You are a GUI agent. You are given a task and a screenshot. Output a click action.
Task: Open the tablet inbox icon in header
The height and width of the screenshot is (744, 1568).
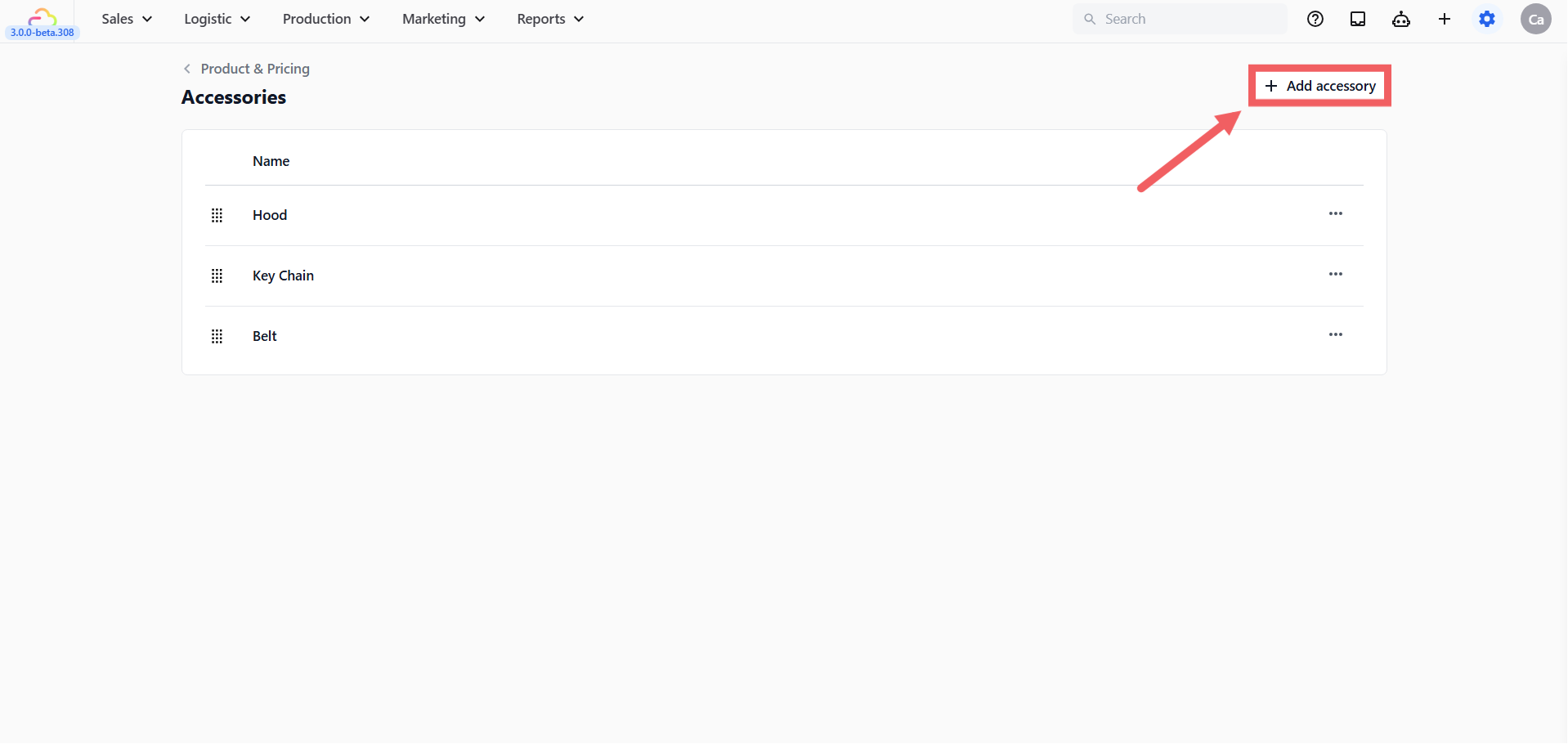(x=1358, y=19)
